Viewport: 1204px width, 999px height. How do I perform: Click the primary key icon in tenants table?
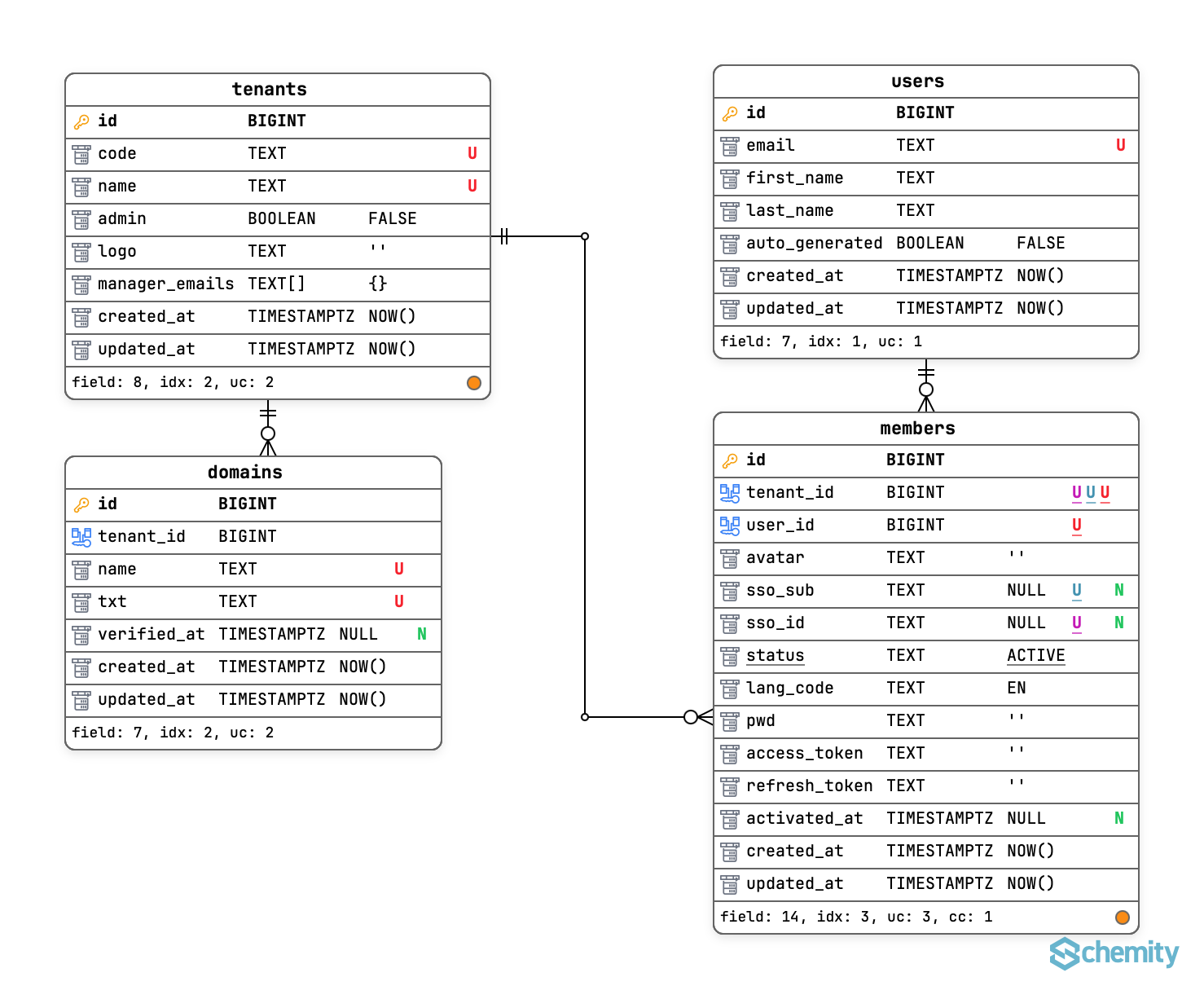[x=81, y=121]
